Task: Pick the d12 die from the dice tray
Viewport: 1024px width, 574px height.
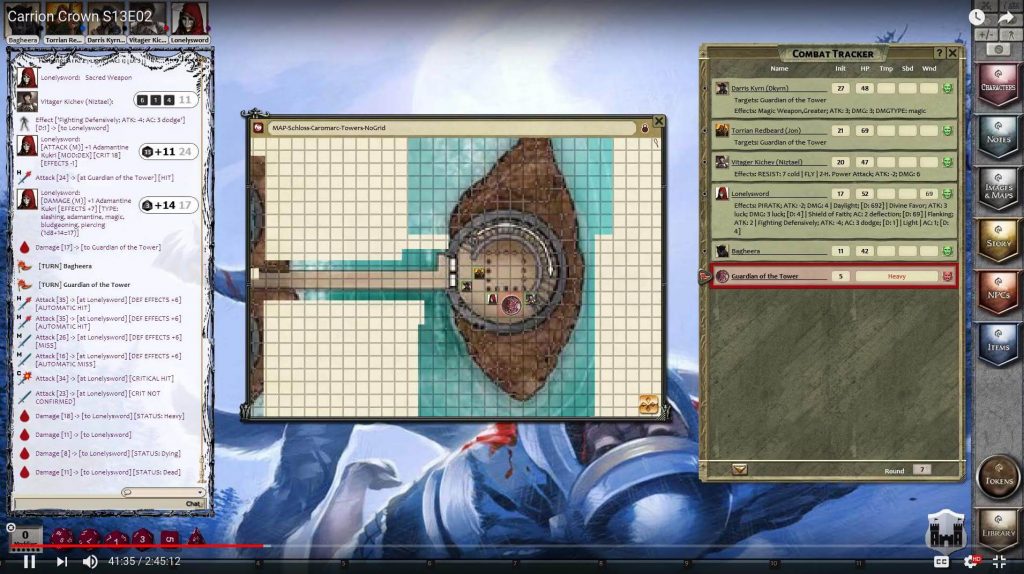Action: pyautogui.click(x=89, y=538)
